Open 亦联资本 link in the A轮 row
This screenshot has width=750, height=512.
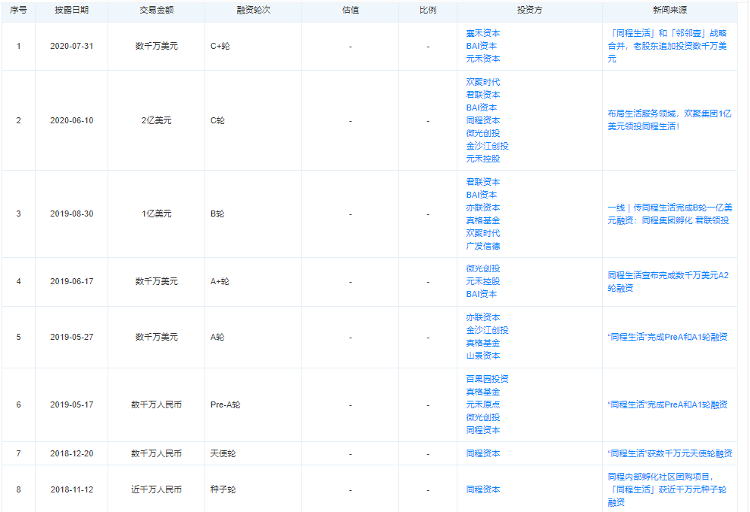(x=483, y=317)
